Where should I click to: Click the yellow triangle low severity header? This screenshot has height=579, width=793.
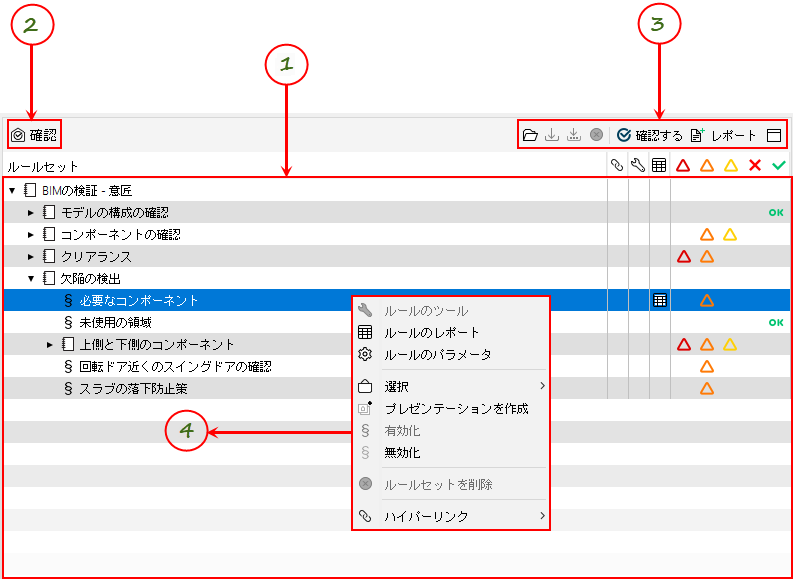(731, 165)
